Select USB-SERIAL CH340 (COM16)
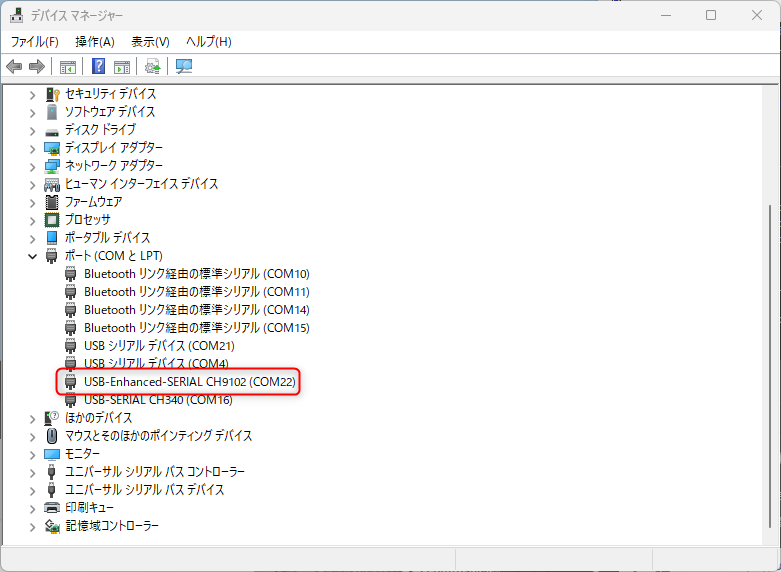 pyautogui.click(x=158, y=400)
